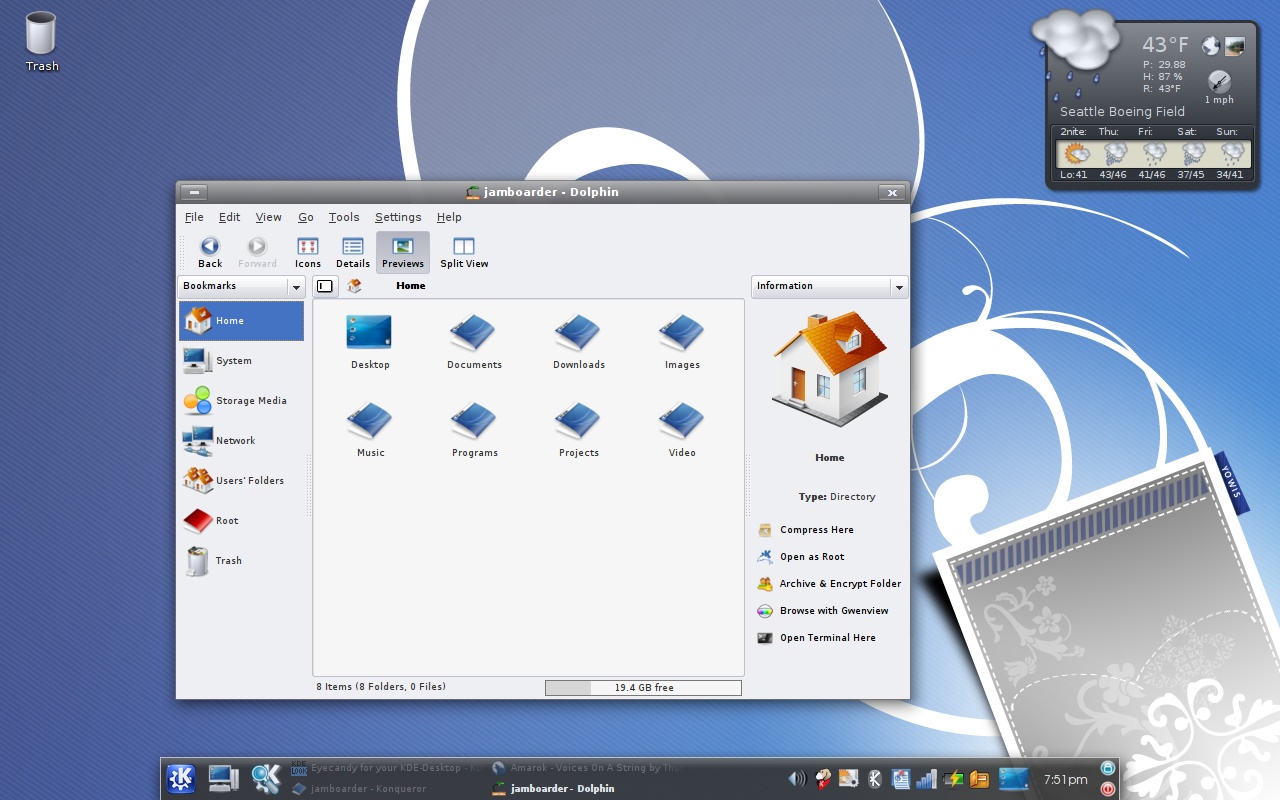The height and width of the screenshot is (800, 1280).
Task: Click the computer icon in the panel
Action: pos(223,778)
